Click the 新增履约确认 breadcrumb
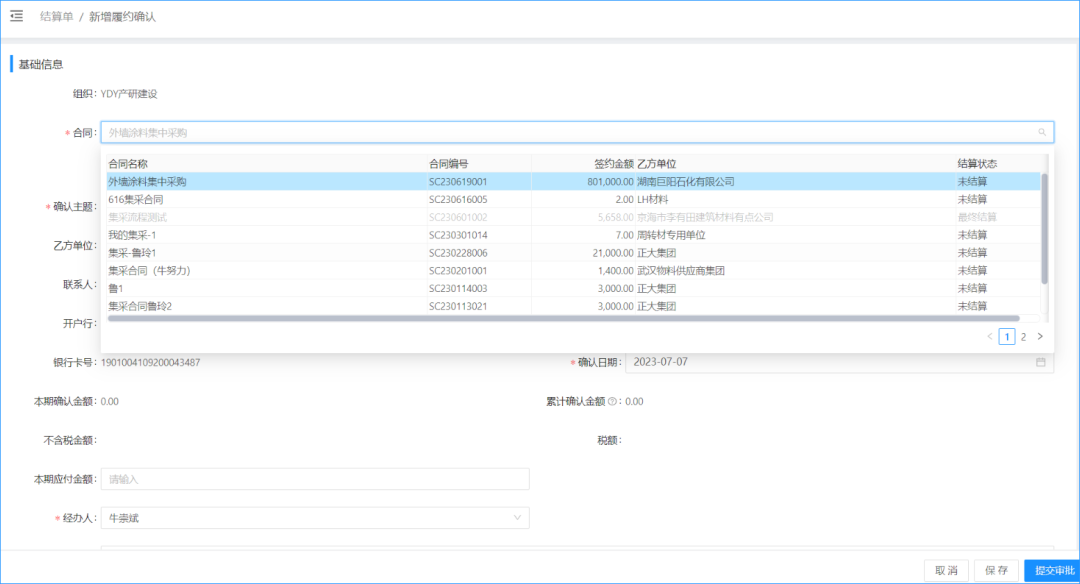 [123, 17]
